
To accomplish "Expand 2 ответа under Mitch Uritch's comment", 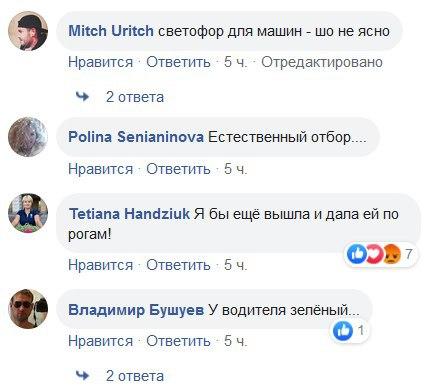I will click(x=135, y=97).
